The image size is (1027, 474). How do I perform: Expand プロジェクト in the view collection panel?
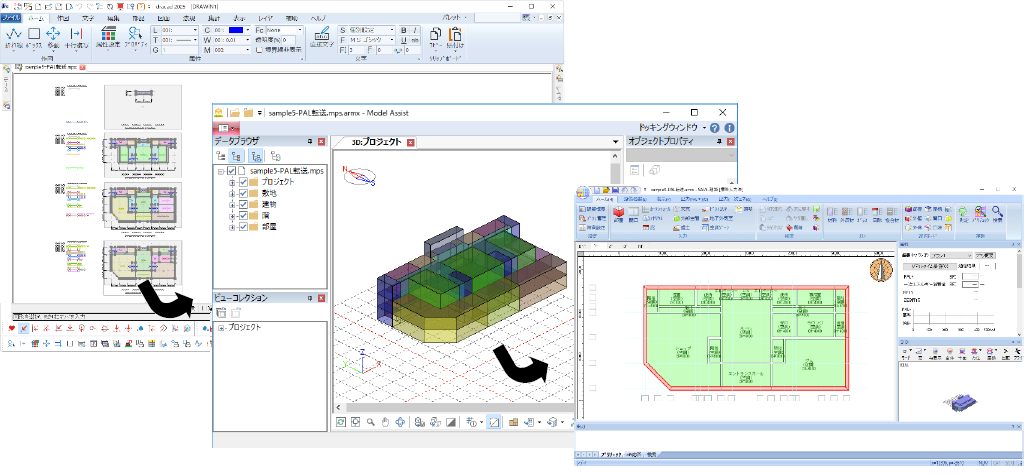[x=221, y=327]
